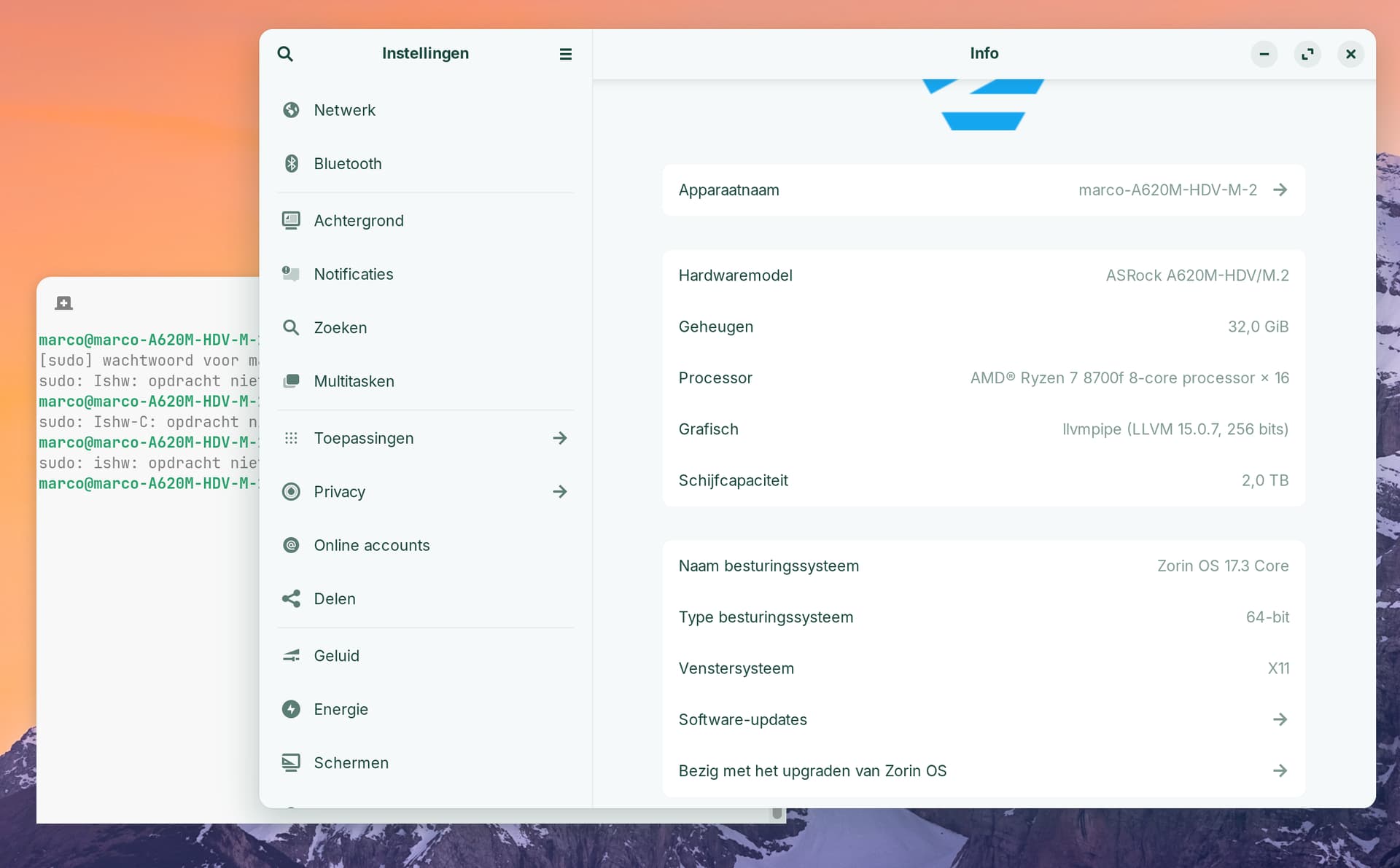This screenshot has height=868, width=1400.
Task: Open Zoeken settings
Action: 425,327
